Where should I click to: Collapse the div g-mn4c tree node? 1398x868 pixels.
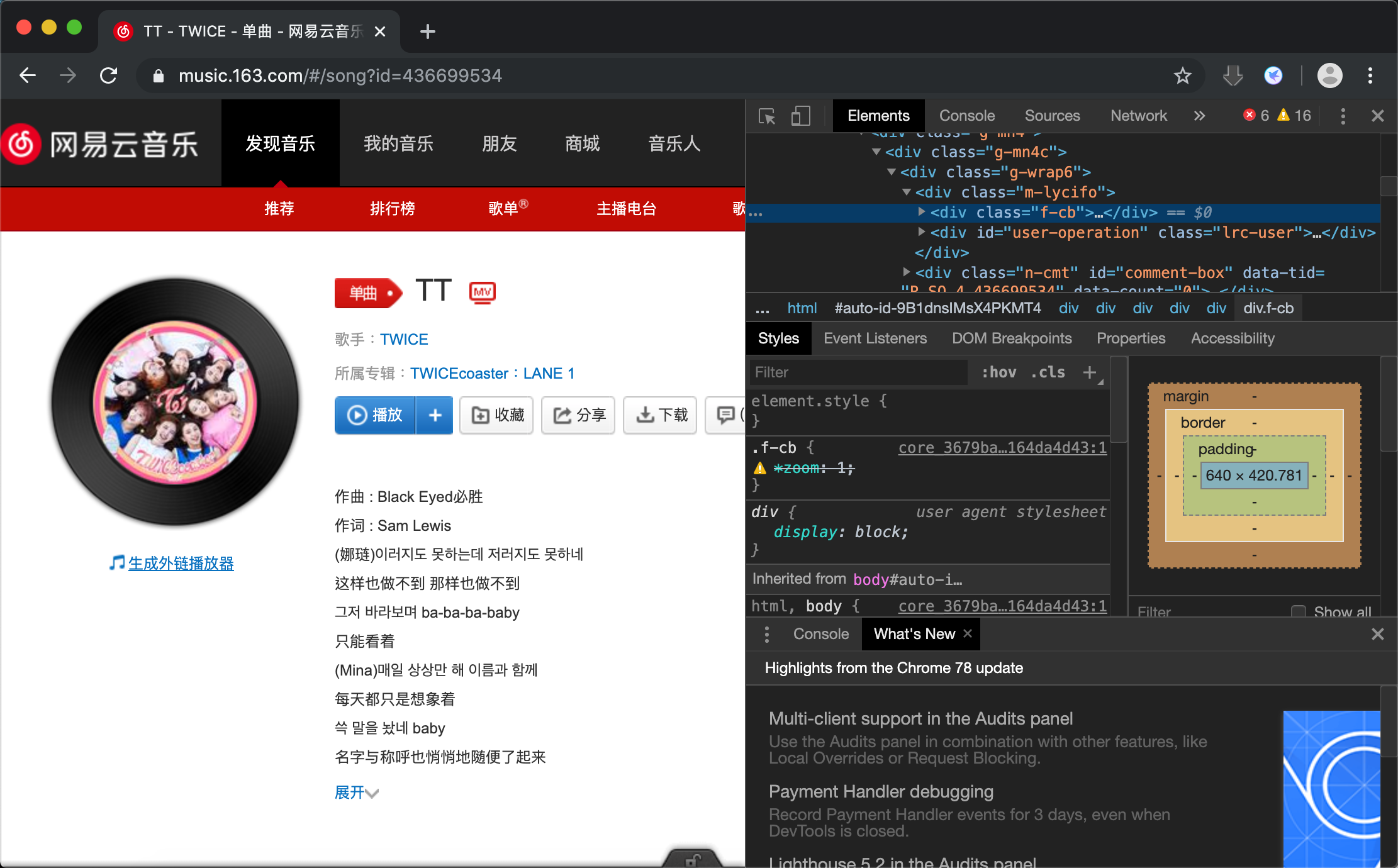[876, 152]
